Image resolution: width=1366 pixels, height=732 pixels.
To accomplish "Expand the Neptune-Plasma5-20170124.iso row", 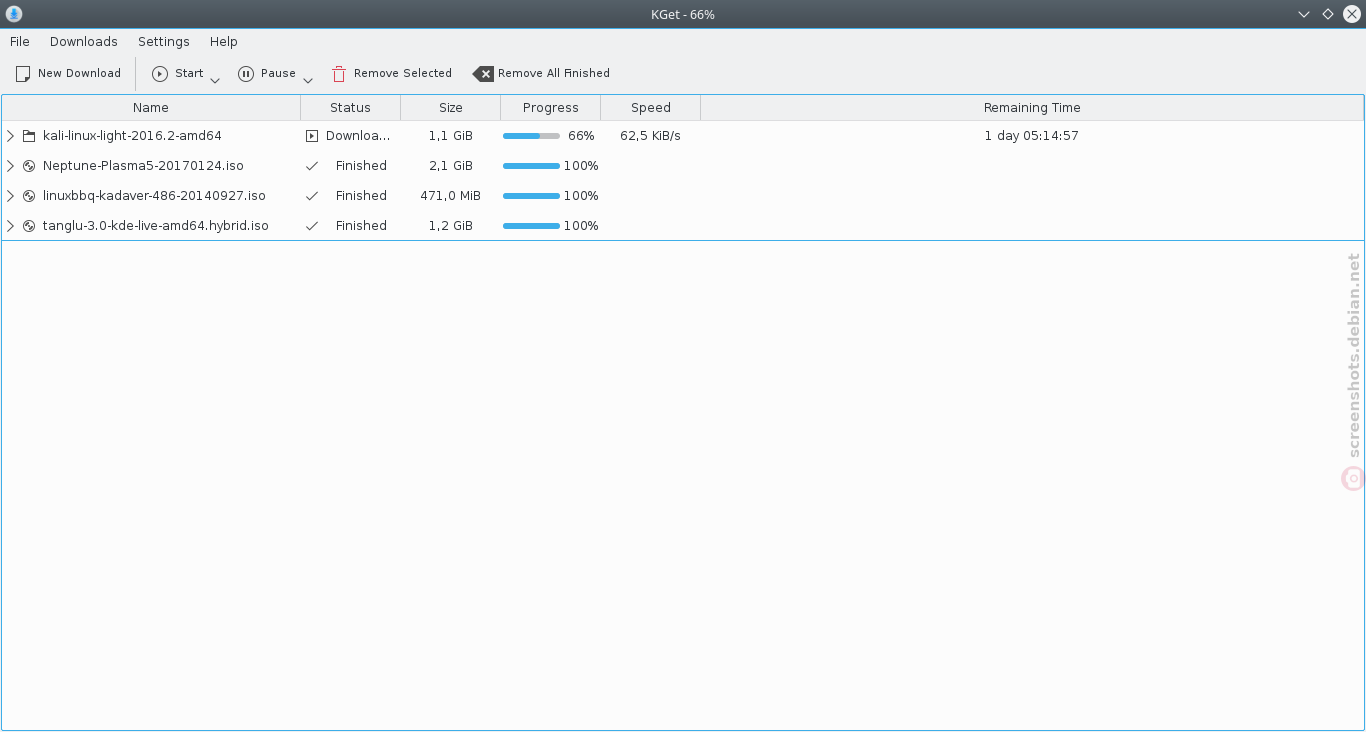I will click(x=11, y=166).
